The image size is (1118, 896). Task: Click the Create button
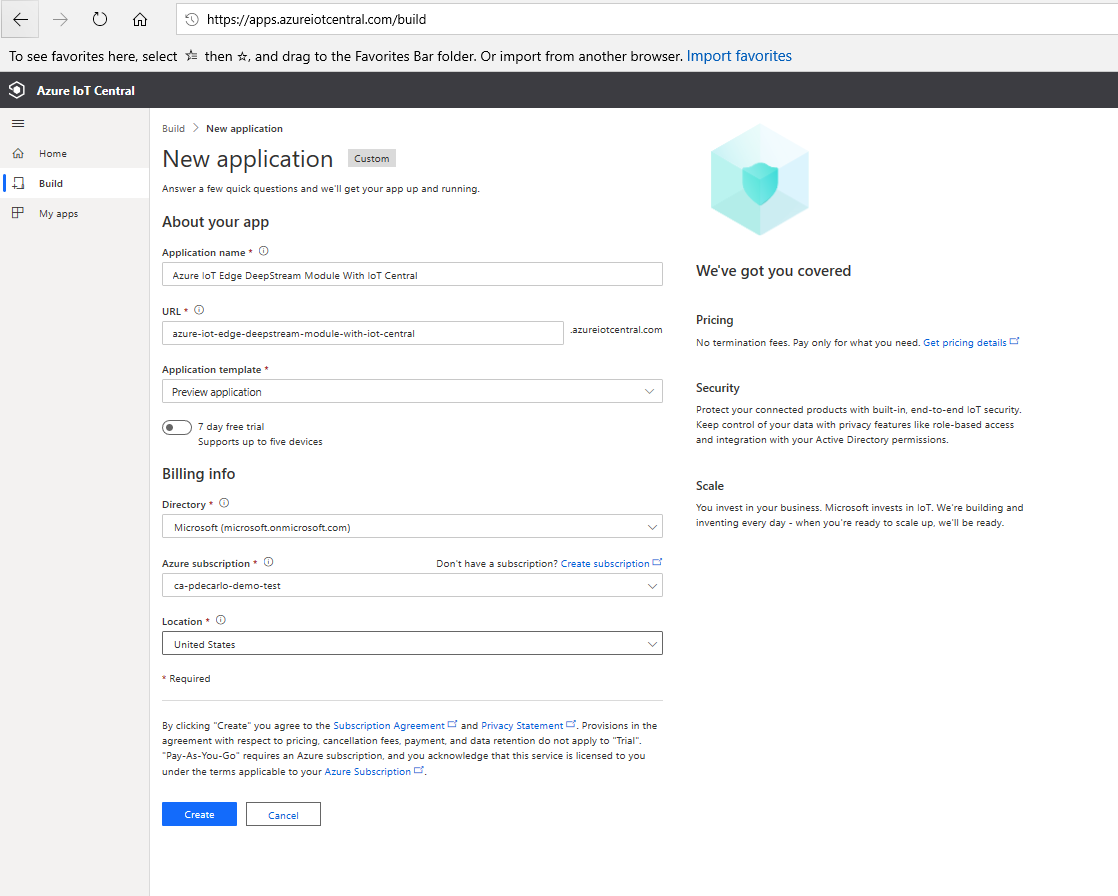199,814
